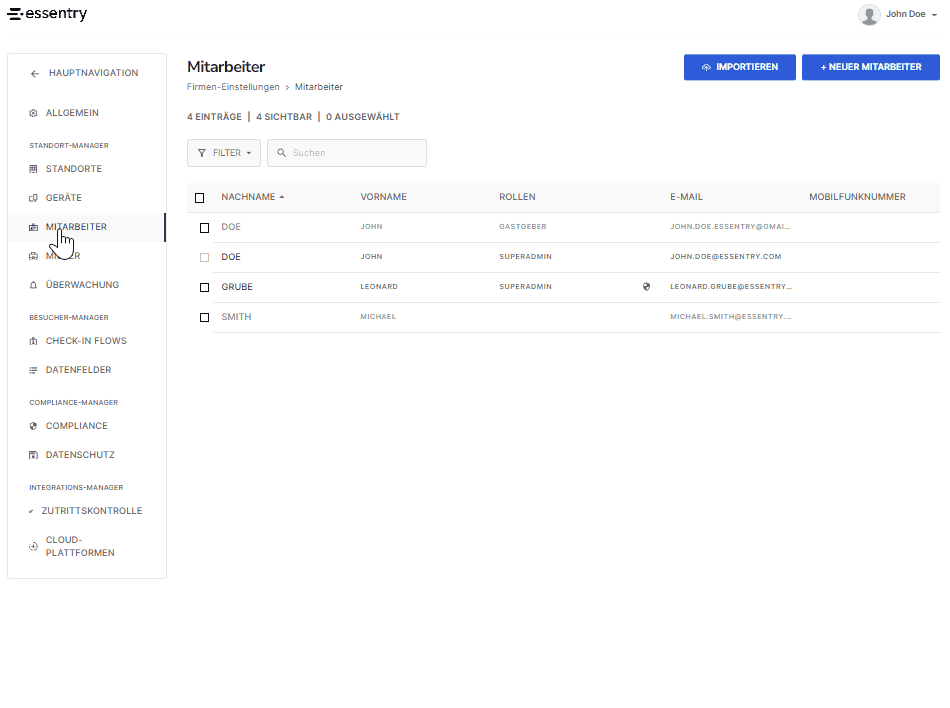Open Allgemein settings via gear icon
950x708 pixels.
[33, 113]
